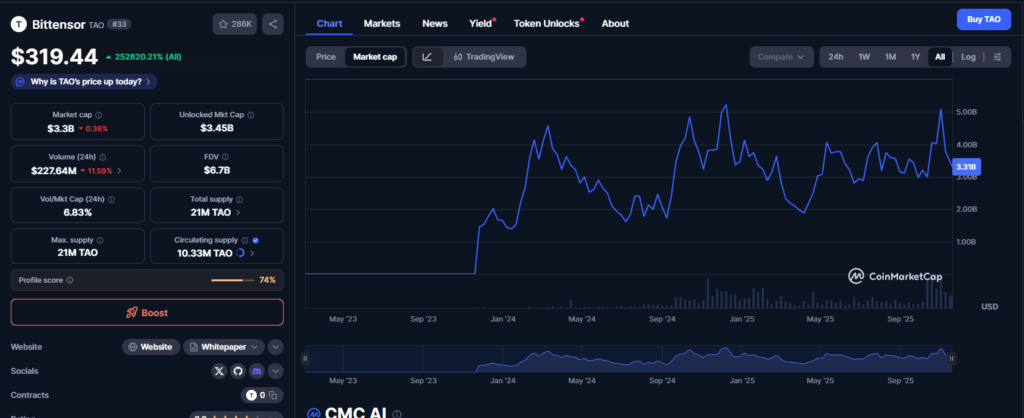Expand Circulating supply details arrow
1024x418 pixels.
252,253
